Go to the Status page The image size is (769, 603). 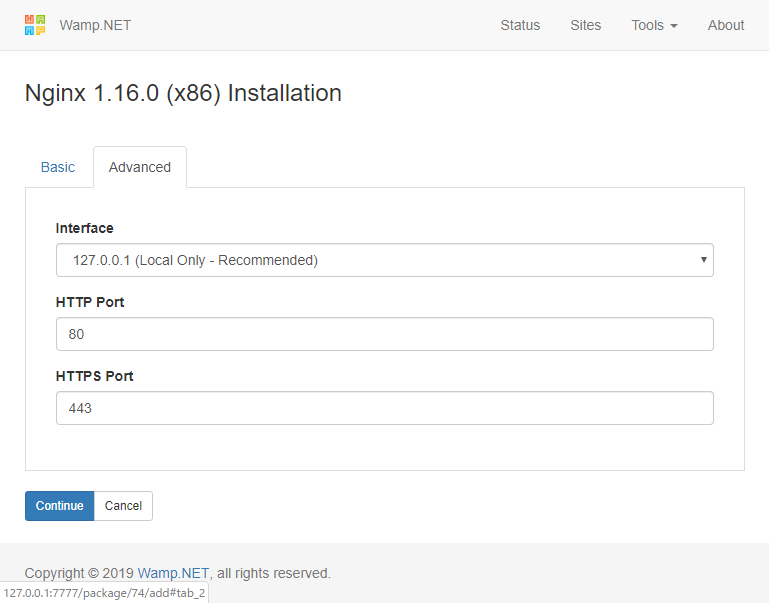tap(520, 25)
